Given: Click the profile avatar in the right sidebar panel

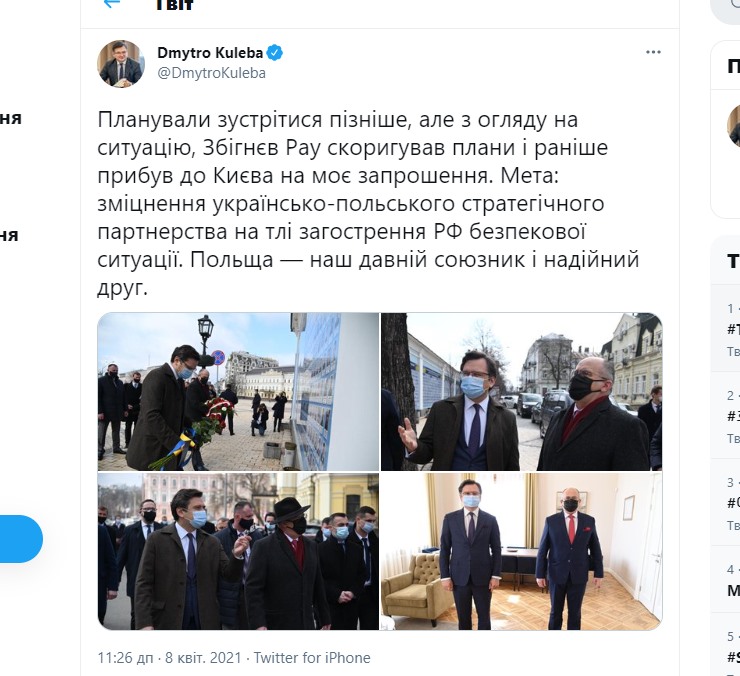Looking at the screenshot, I should [734, 126].
